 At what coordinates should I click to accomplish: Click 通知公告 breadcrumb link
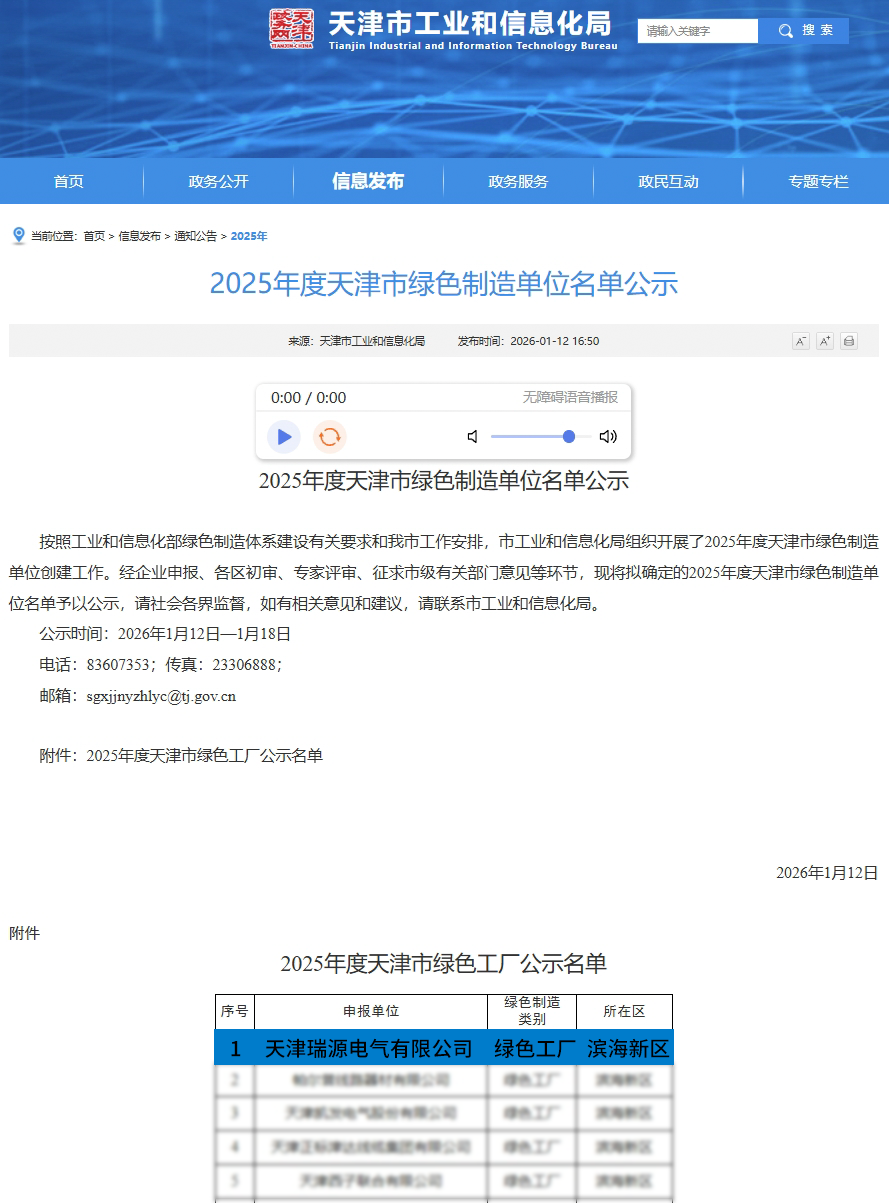tap(195, 237)
